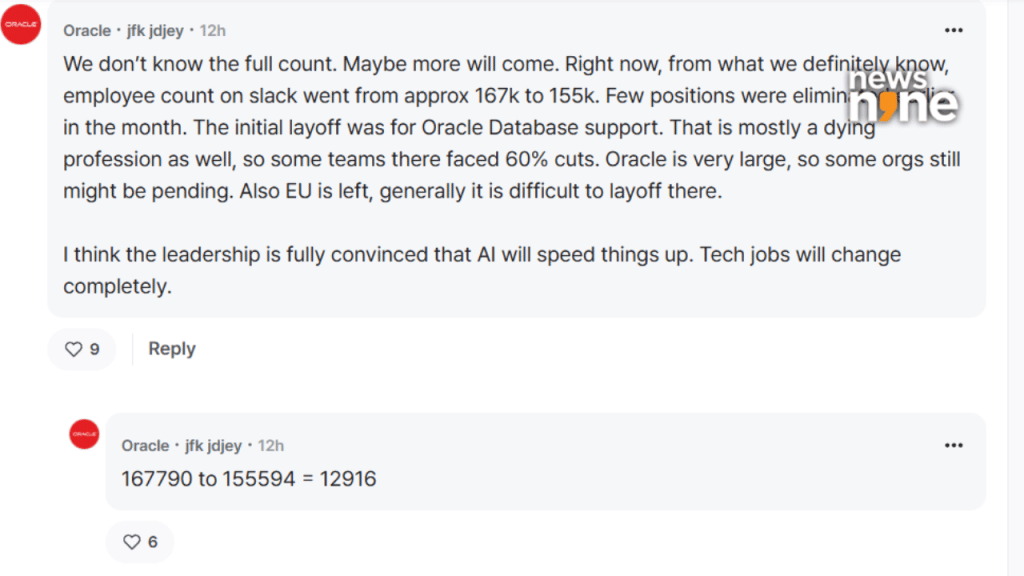Open the jfk jdjey username in the reply
Viewport: 1024px width, 576px height.
(213, 445)
